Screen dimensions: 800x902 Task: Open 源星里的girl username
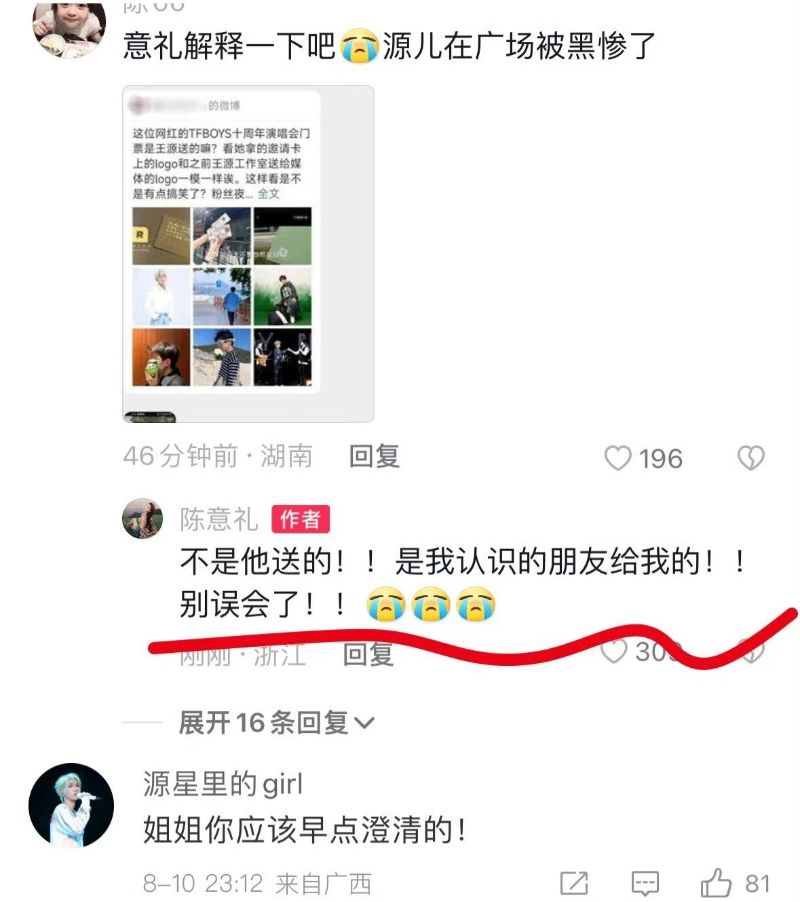click(x=223, y=785)
